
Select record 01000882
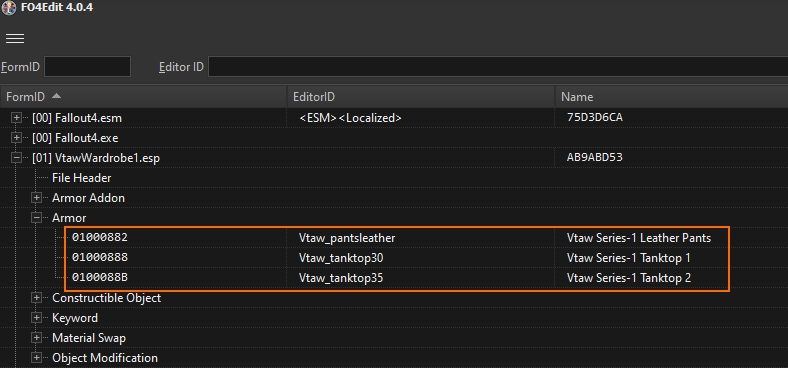click(x=100, y=237)
